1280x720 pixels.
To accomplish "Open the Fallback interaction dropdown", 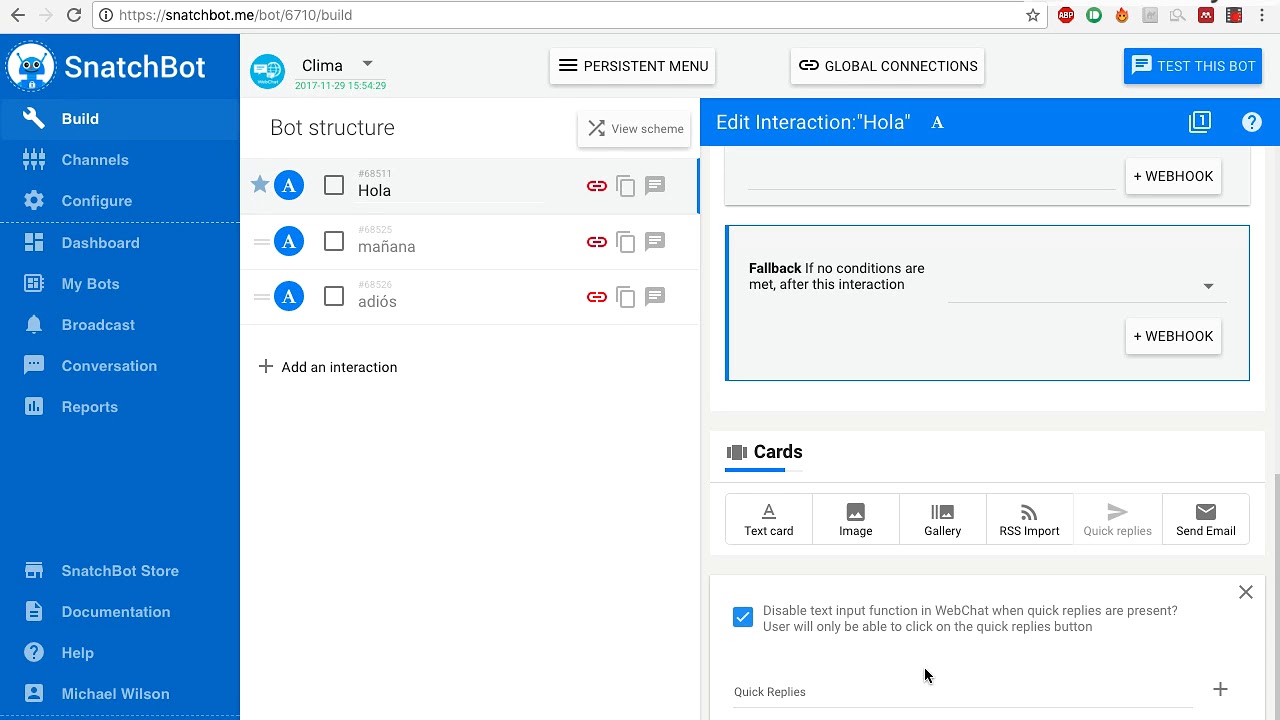I will [1087, 286].
